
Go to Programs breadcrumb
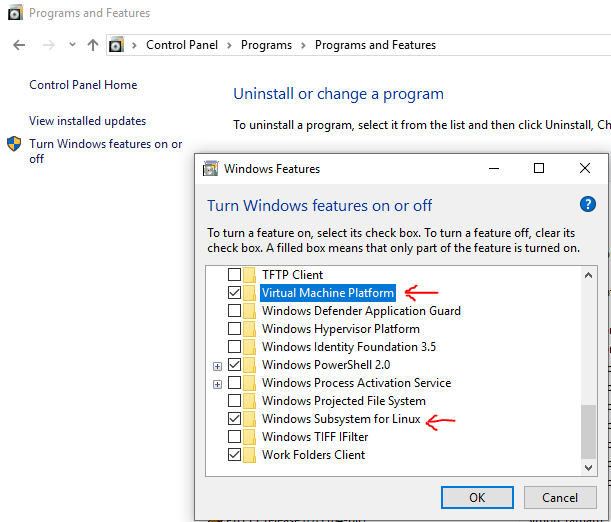click(x=266, y=45)
